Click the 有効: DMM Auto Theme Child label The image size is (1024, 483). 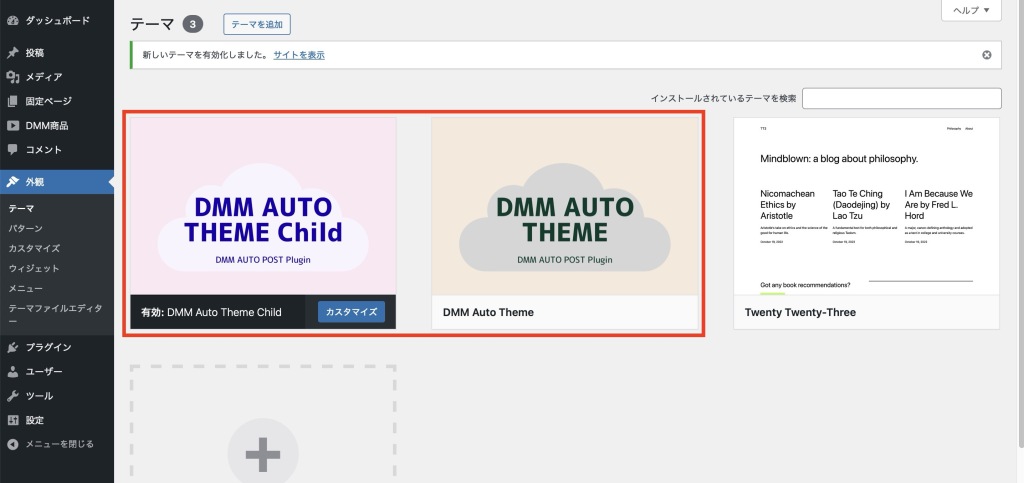tap(211, 312)
